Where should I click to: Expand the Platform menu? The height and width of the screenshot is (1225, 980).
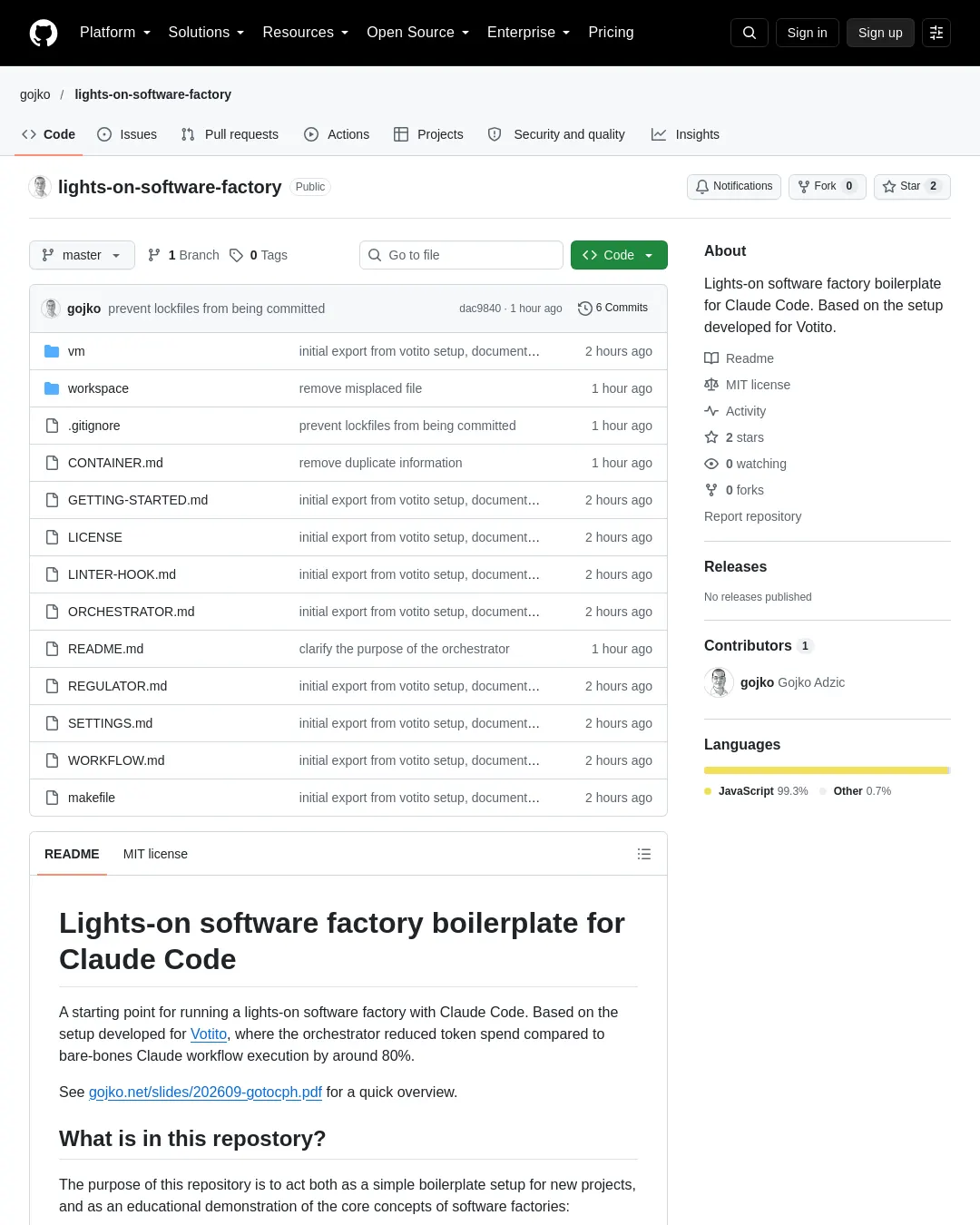(115, 33)
